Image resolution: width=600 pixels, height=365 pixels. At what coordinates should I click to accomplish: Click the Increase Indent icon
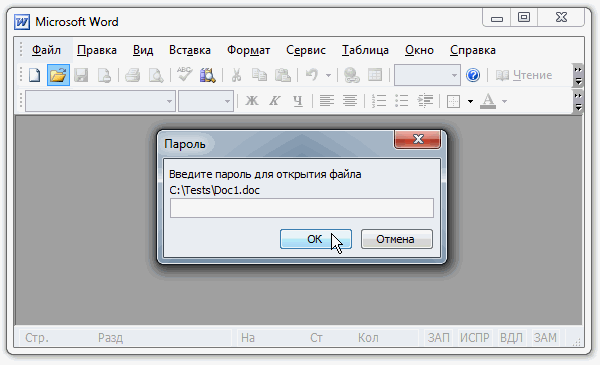425,101
